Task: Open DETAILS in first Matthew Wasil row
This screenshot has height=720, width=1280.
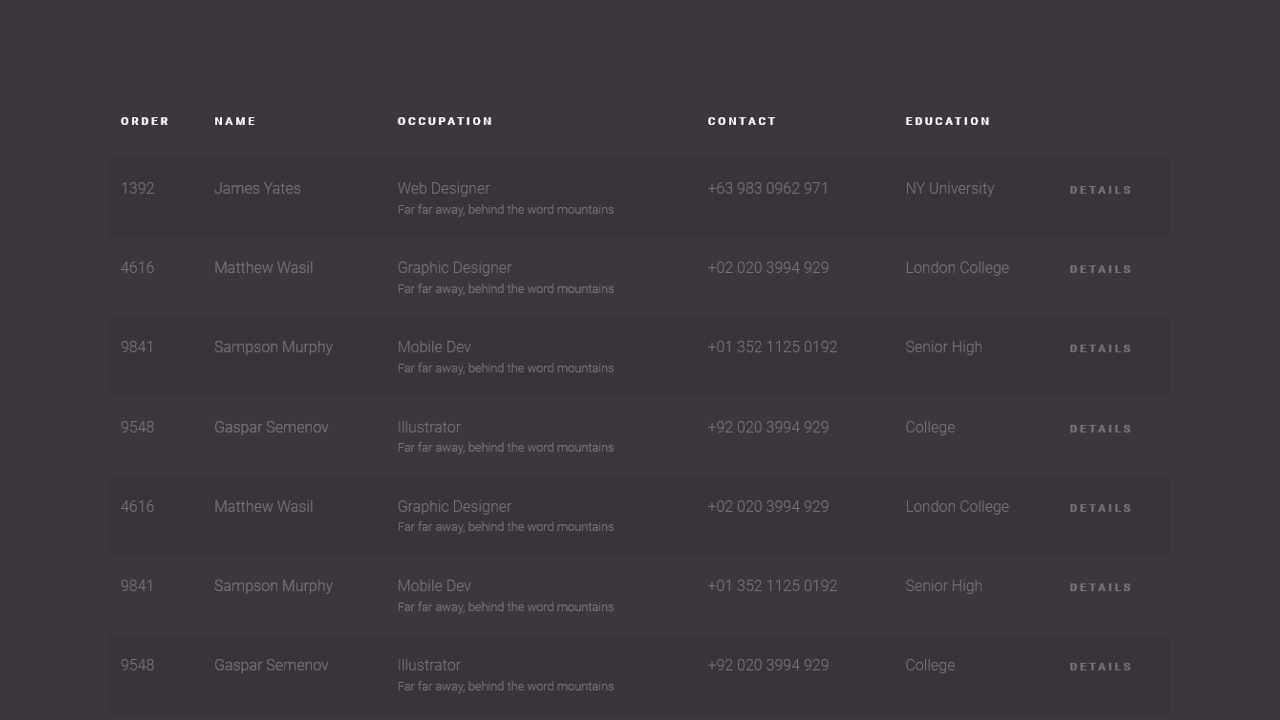Action: 1100,269
